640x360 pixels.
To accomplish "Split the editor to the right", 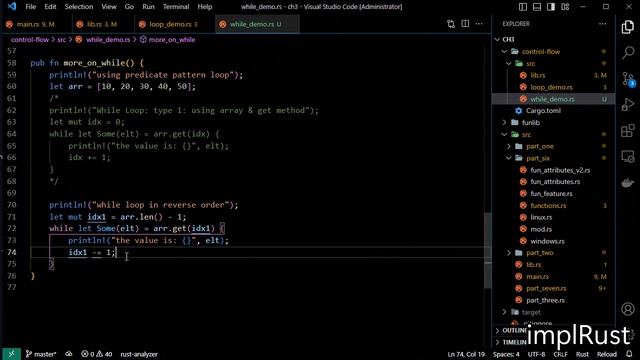I will coord(465,24).
